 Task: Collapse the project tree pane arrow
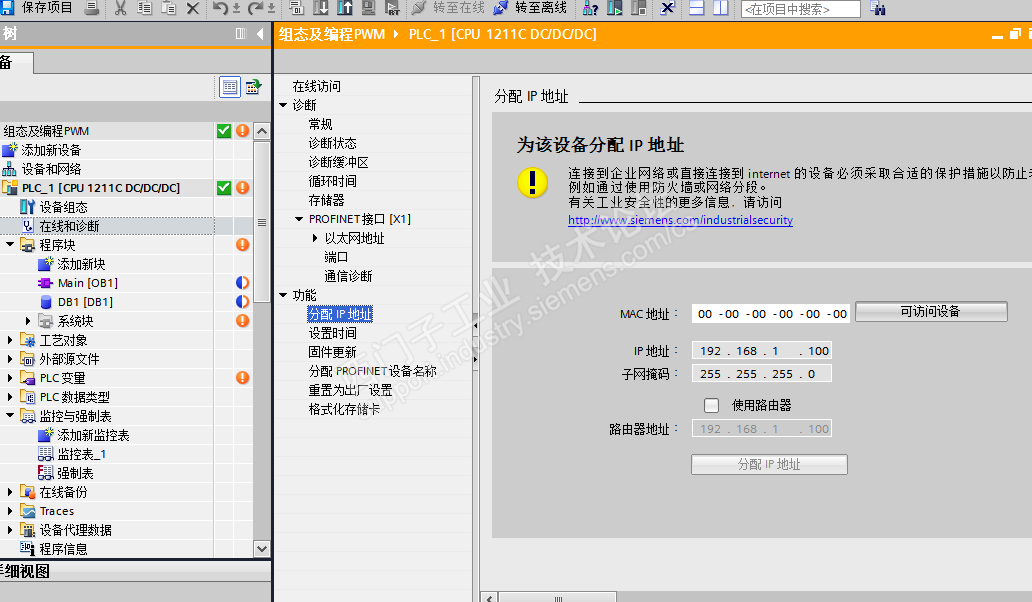[261, 34]
